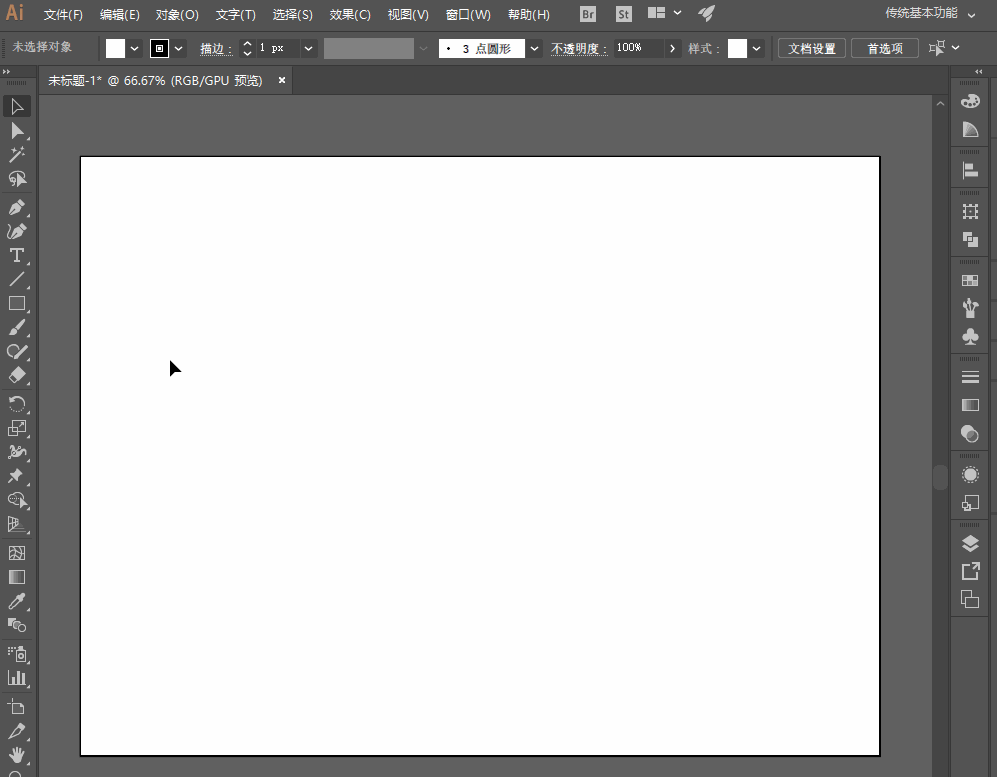Viewport: 997px width, 777px height.
Task: Open the Gradient panel in right dock
Action: click(970, 405)
